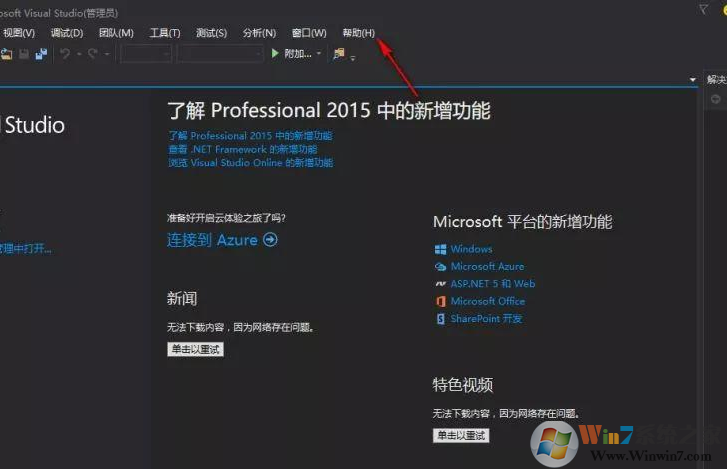The height and width of the screenshot is (470, 728).
Task: Open link 查看 .NET Framework 的新增功能
Action: 242,149
